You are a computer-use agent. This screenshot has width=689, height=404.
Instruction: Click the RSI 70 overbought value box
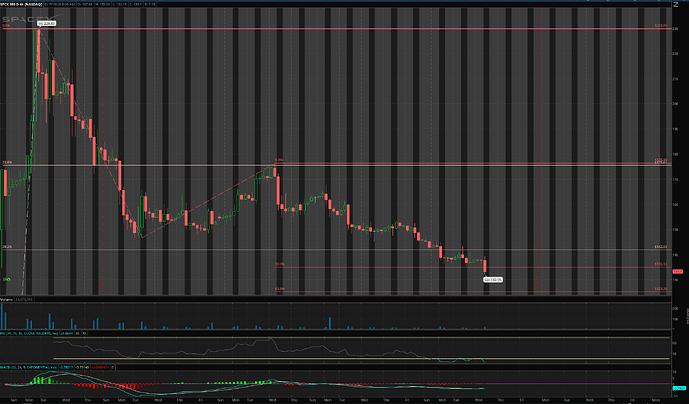(x=84, y=334)
